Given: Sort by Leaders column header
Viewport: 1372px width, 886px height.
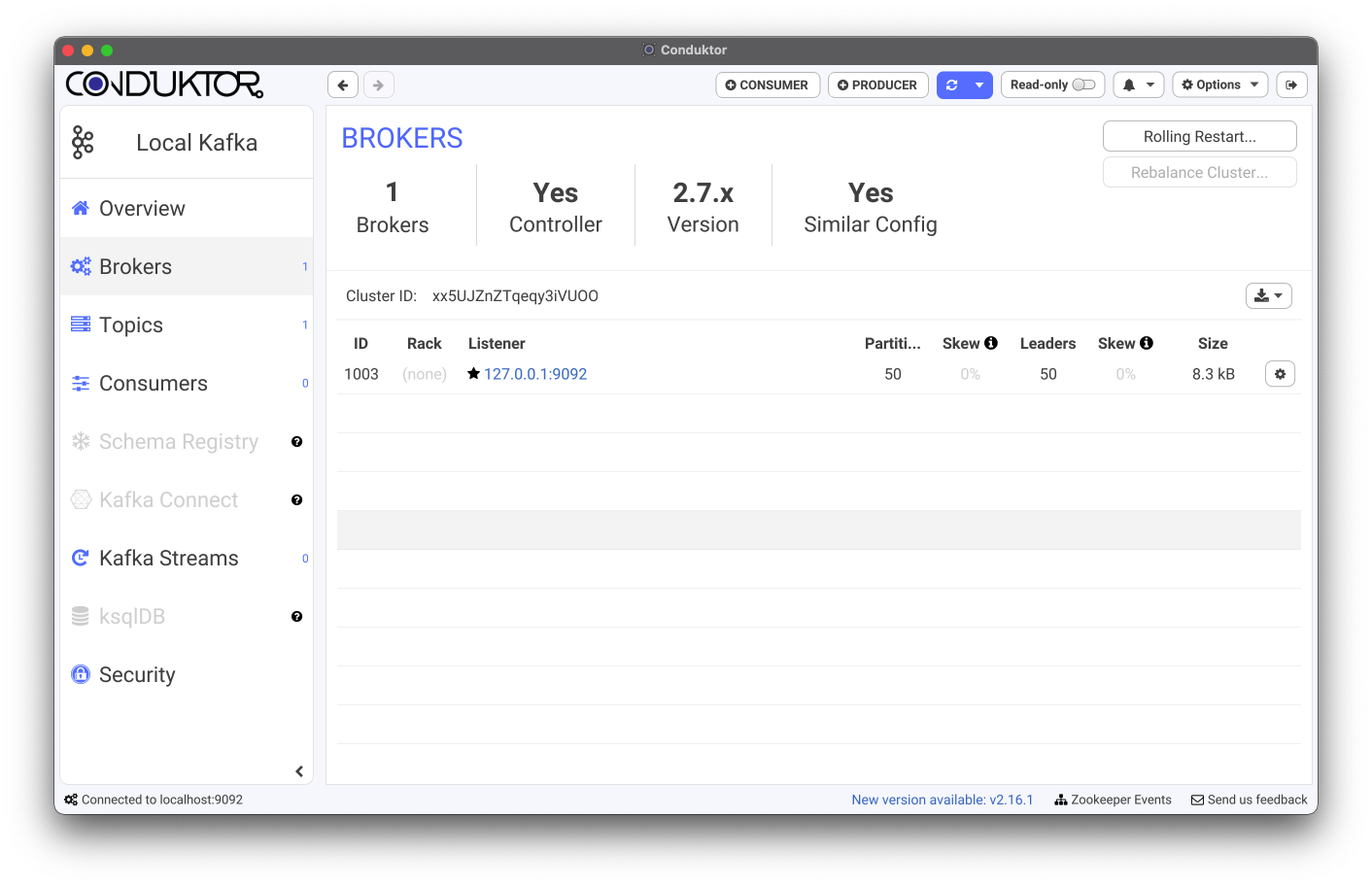Looking at the screenshot, I should click(x=1047, y=344).
